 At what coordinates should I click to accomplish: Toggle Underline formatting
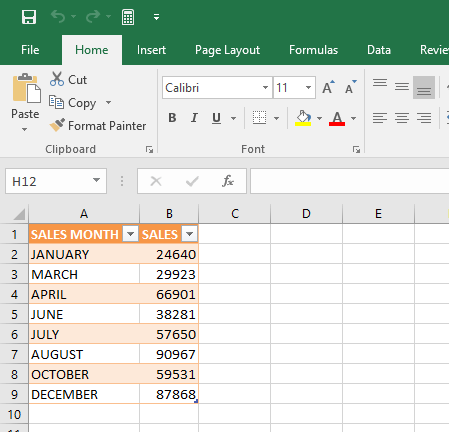click(x=216, y=118)
